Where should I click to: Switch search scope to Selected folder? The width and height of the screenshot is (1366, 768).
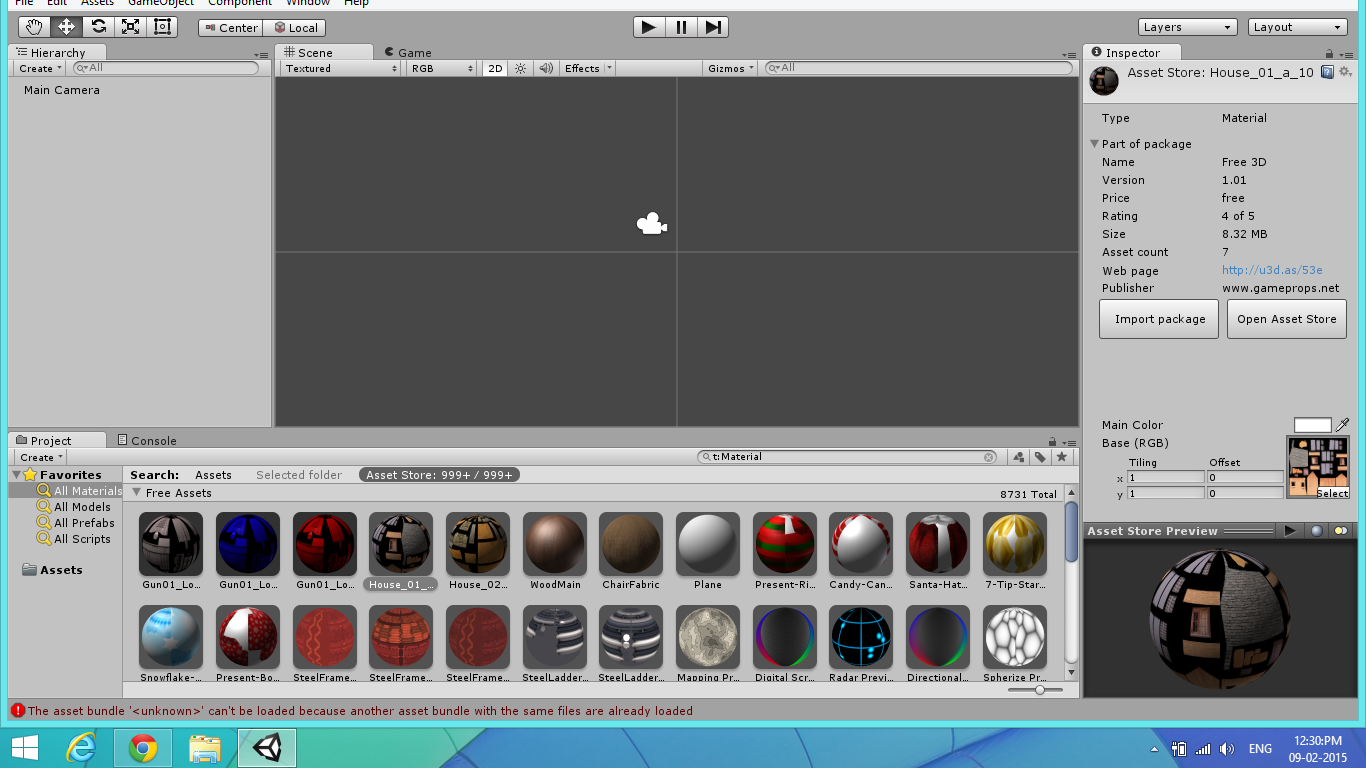[299, 475]
